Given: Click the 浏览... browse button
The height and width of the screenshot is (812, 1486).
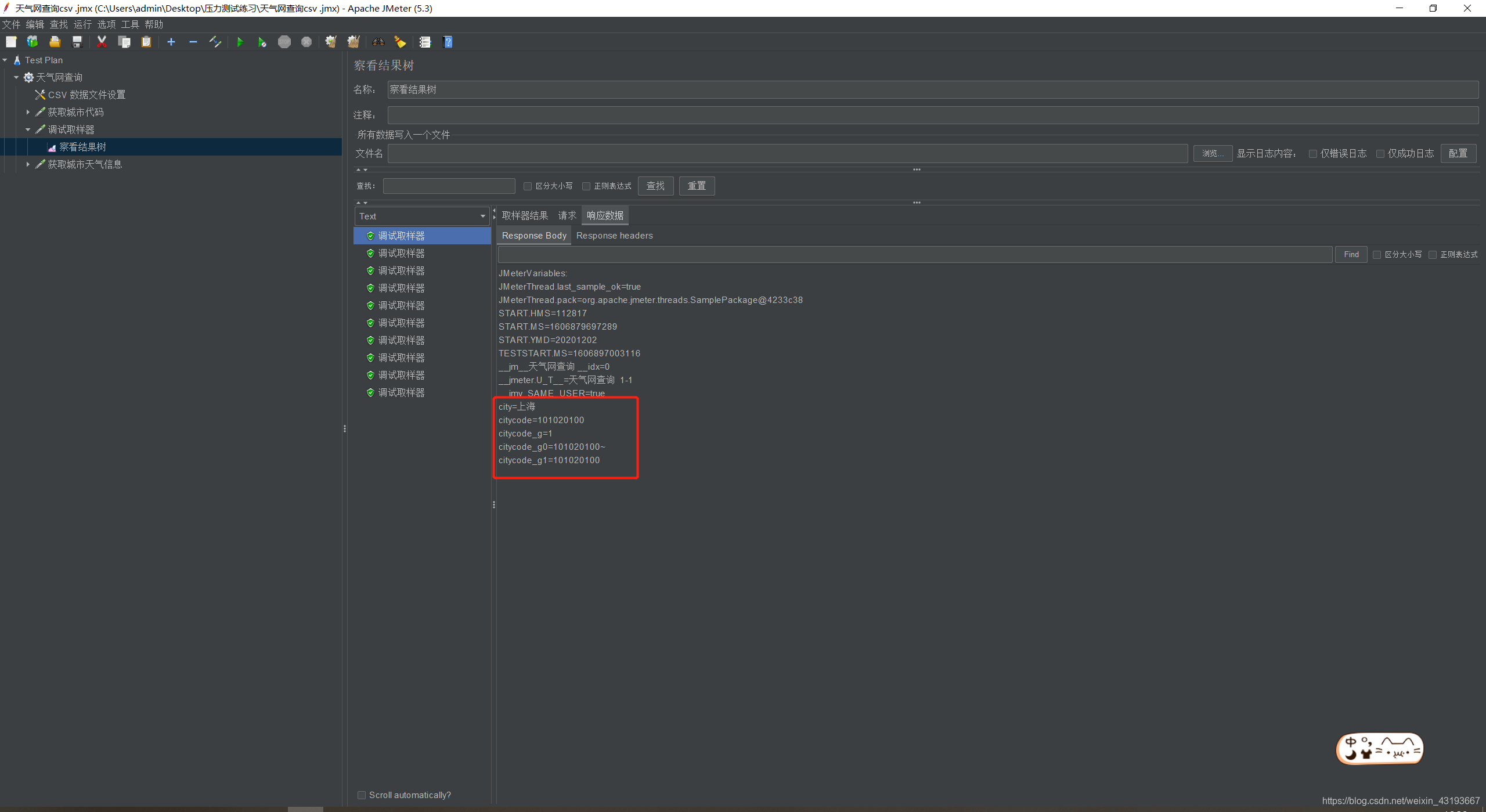Looking at the screenshot, I should [x=1213, y=154].
